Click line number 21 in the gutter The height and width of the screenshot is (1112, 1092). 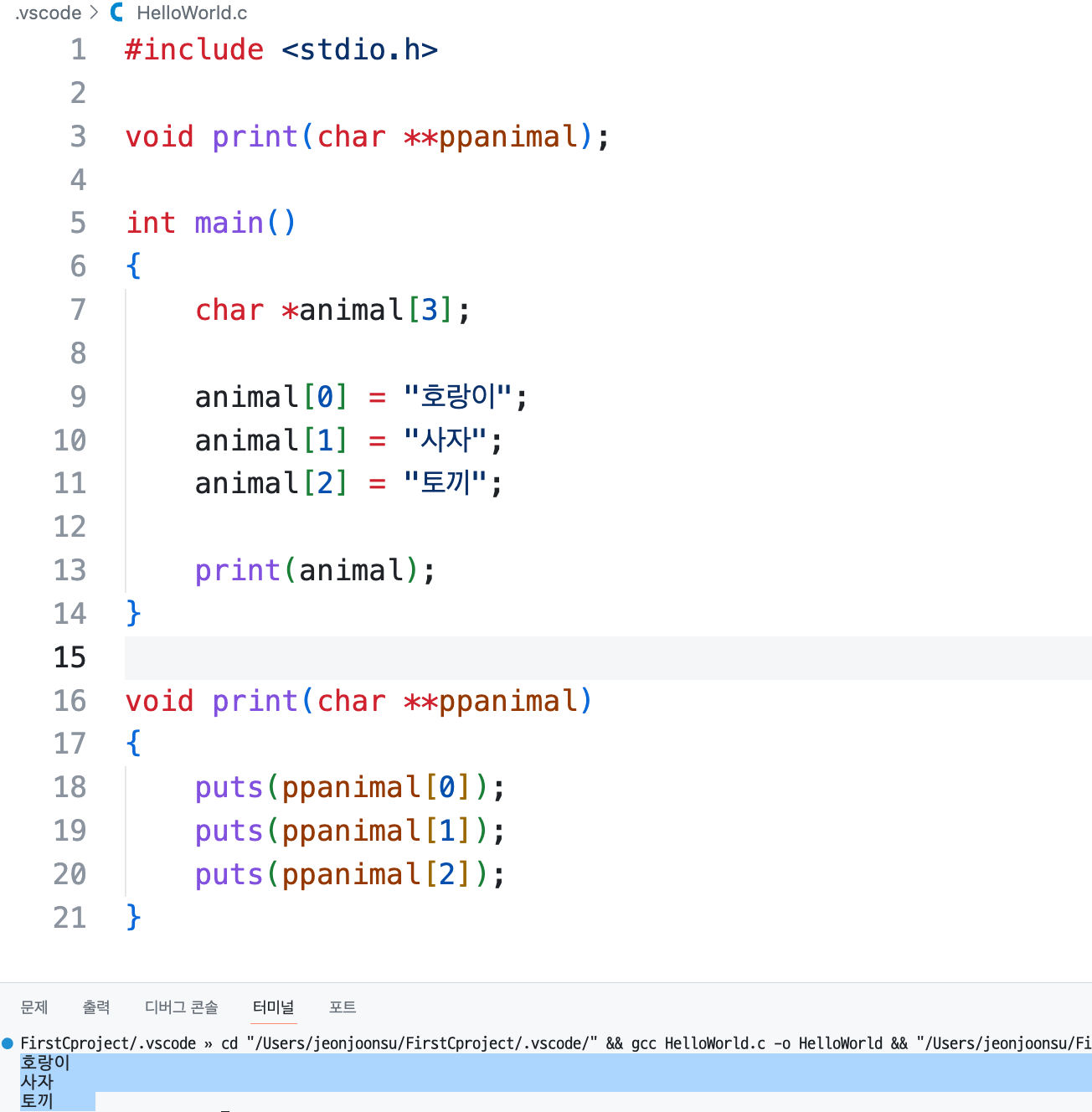tap(70, 918)
